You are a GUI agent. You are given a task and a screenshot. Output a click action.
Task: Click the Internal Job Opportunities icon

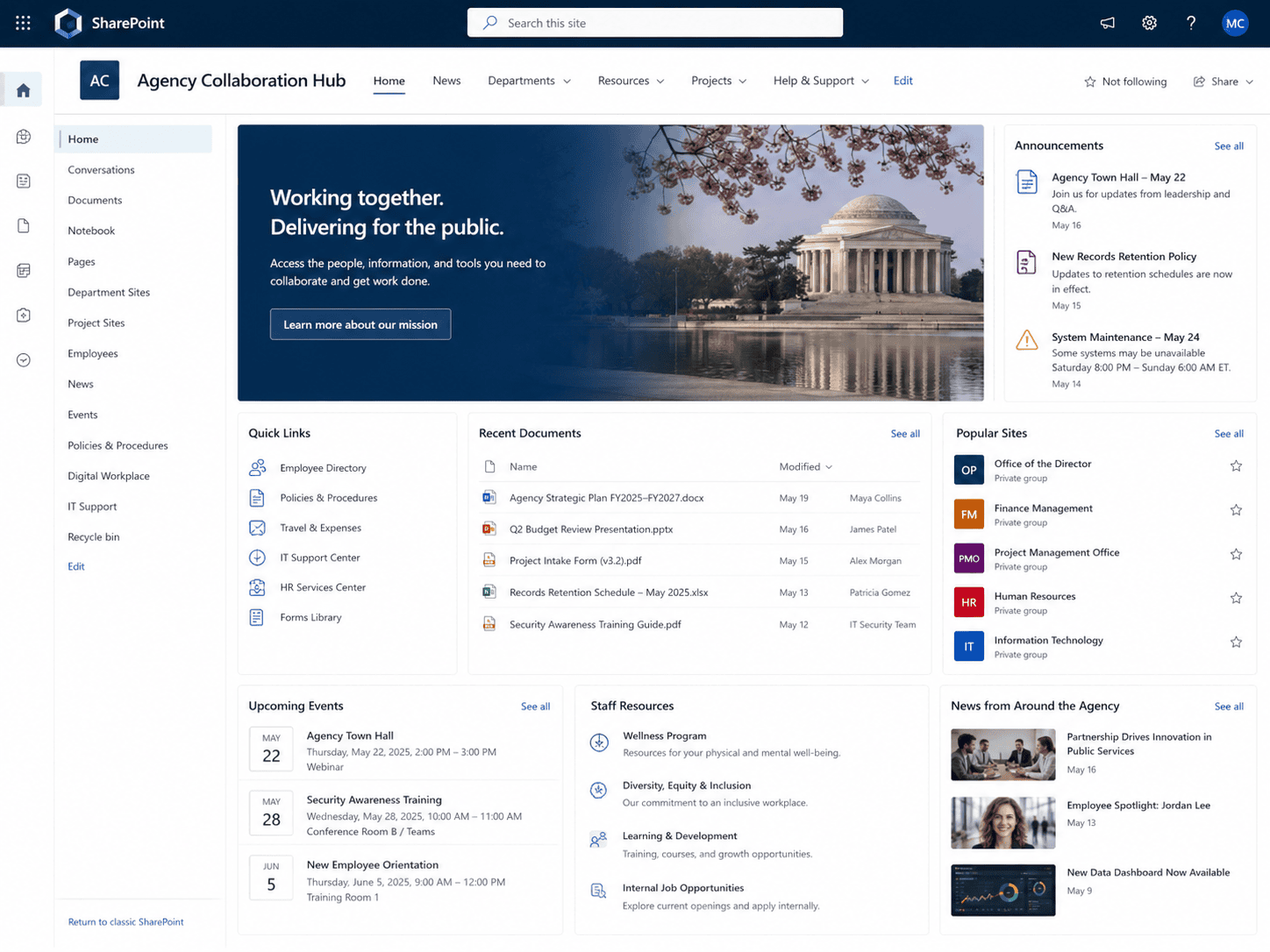coord(598,891)
